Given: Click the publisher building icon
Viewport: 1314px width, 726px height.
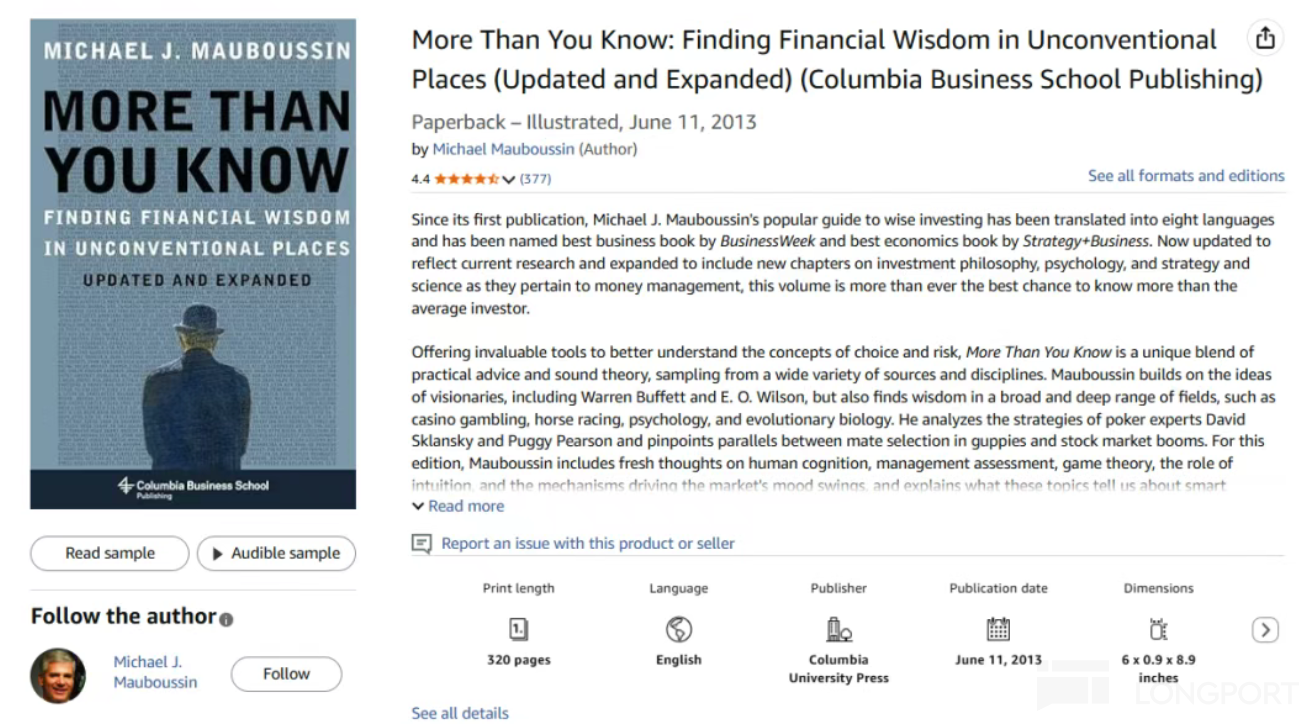Looking at the screenshot, I should click(838, 629).
